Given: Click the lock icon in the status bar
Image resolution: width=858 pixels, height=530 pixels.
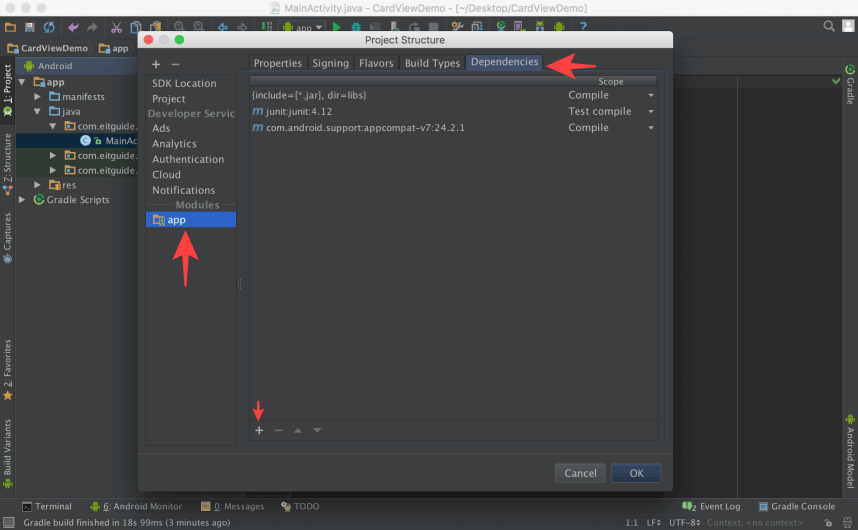Looking at the screenshot, I should pos(828,523).
